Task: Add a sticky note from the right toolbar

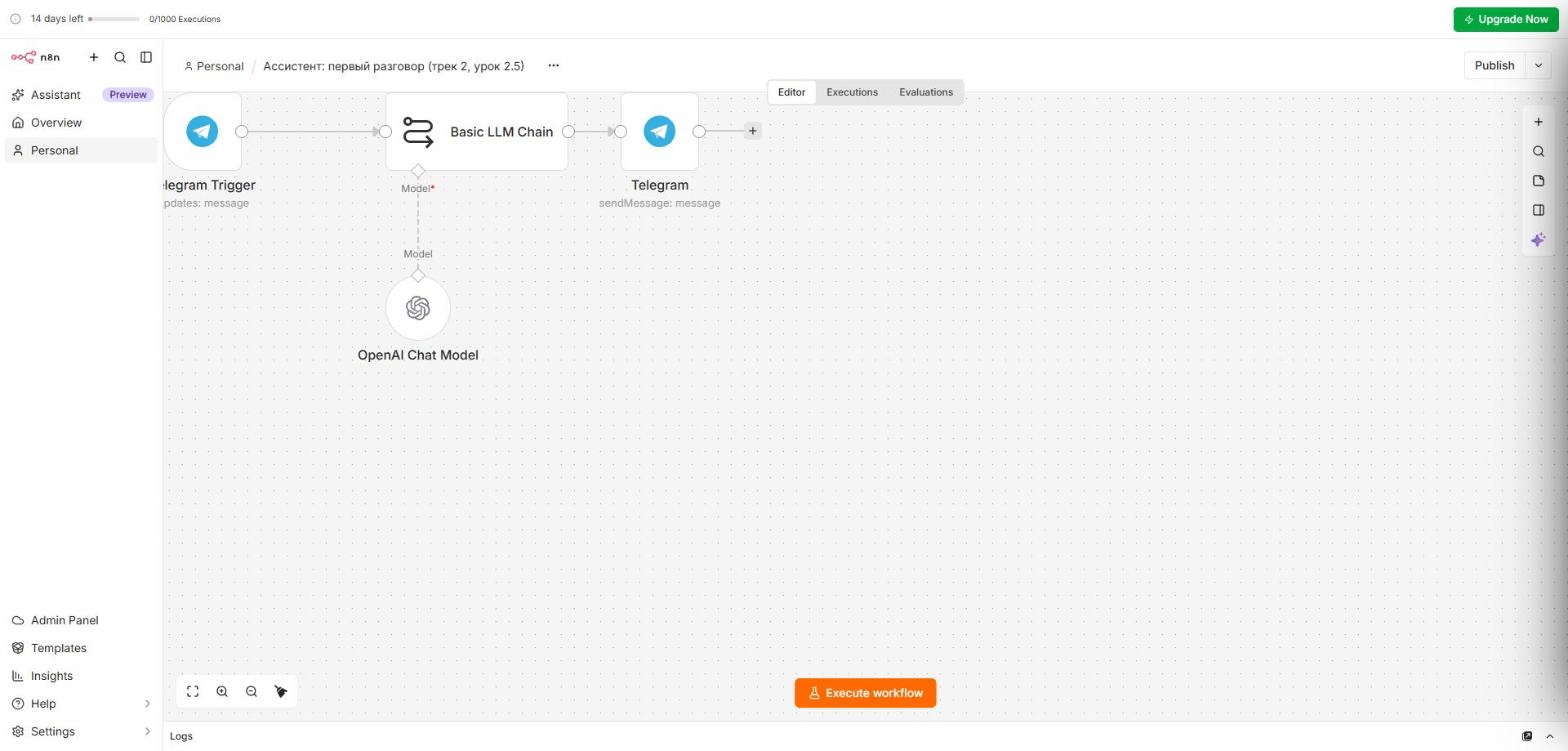Action: [x=1538, y=181]
